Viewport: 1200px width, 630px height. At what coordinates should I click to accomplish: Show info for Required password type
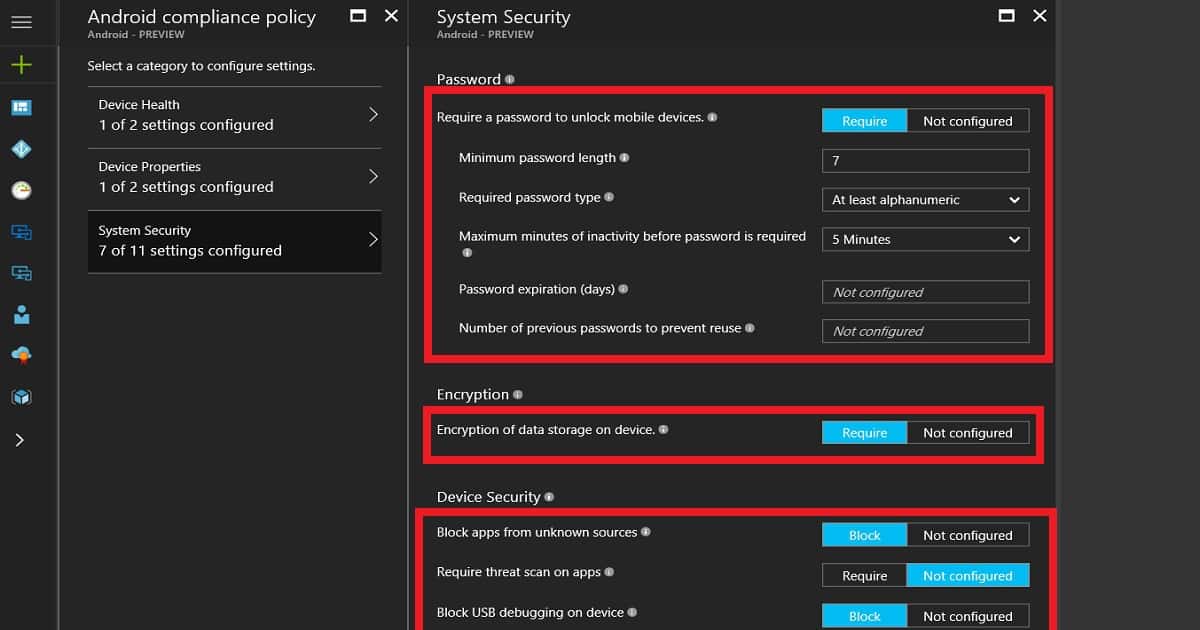coord(609,197)
